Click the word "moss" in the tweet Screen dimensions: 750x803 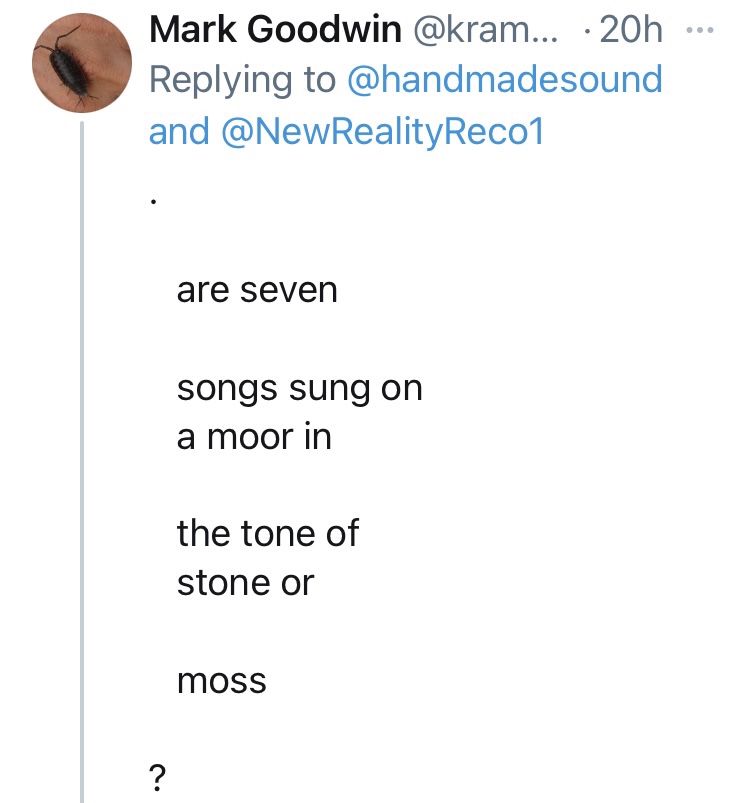point(221,680)
